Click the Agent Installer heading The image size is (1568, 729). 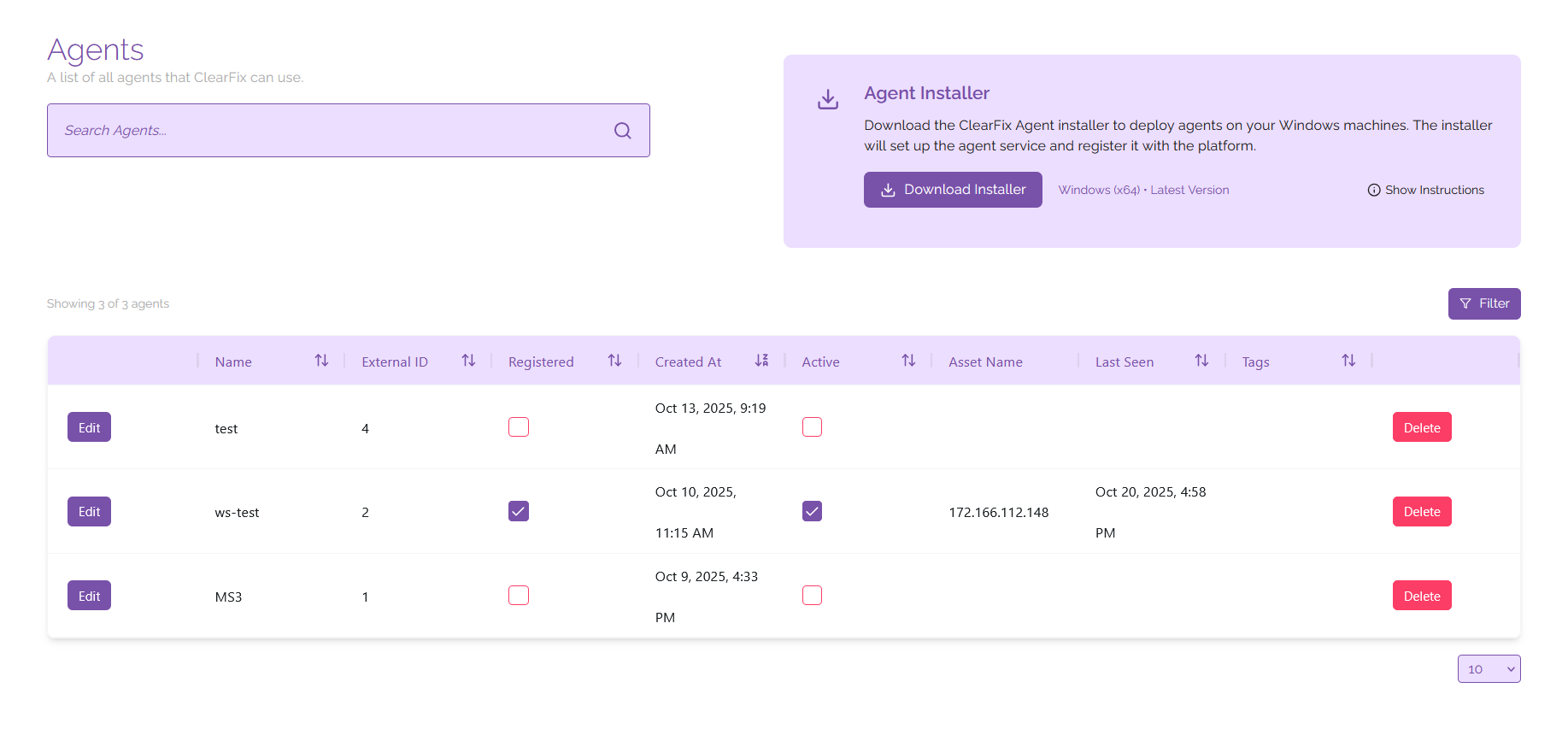926,93
